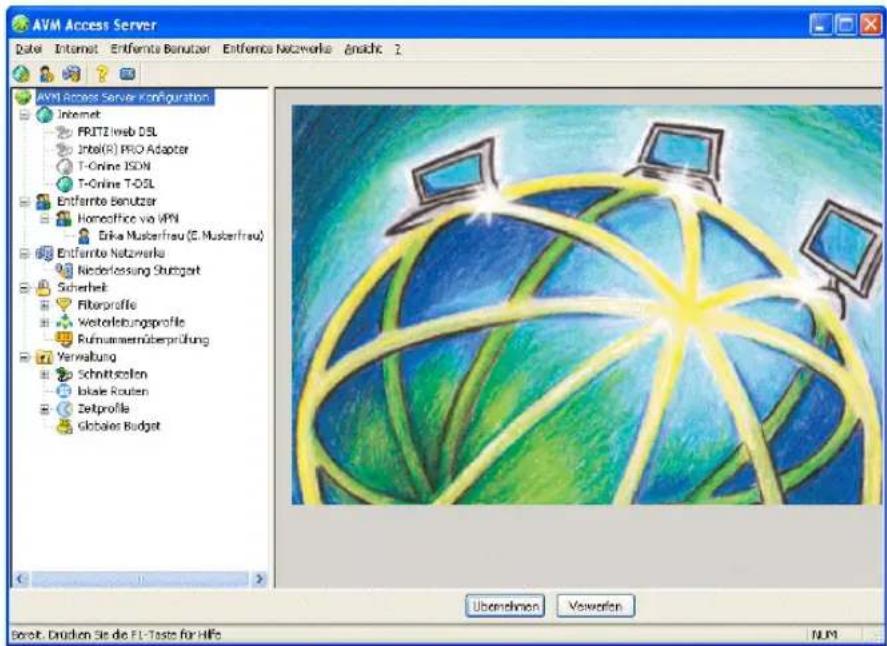
Task: Click the Übernehmen button
Action: pyautogui.click(x=505, y=606)
